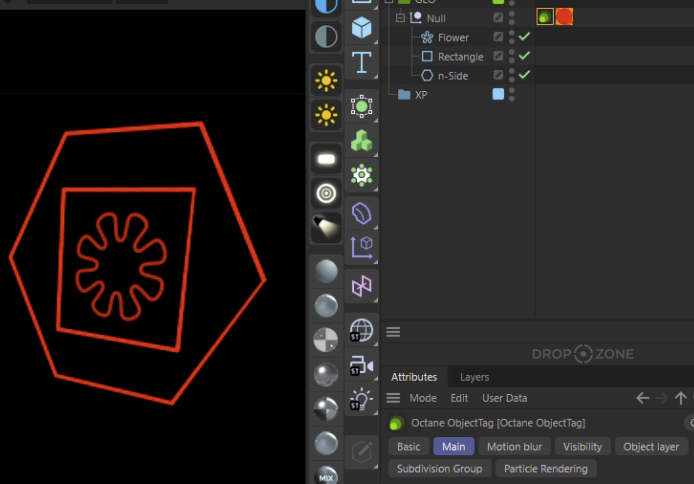Open the Object layer tab
The height and width of the screenshot is (484, 694).
point(651,447)
